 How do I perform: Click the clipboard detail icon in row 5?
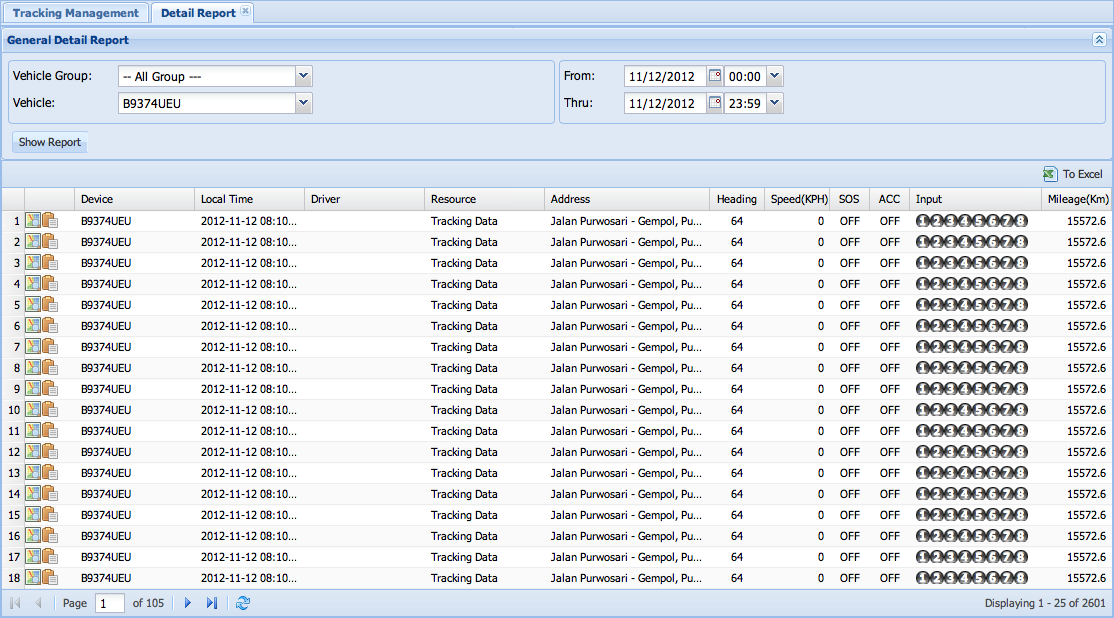[50, 305]
